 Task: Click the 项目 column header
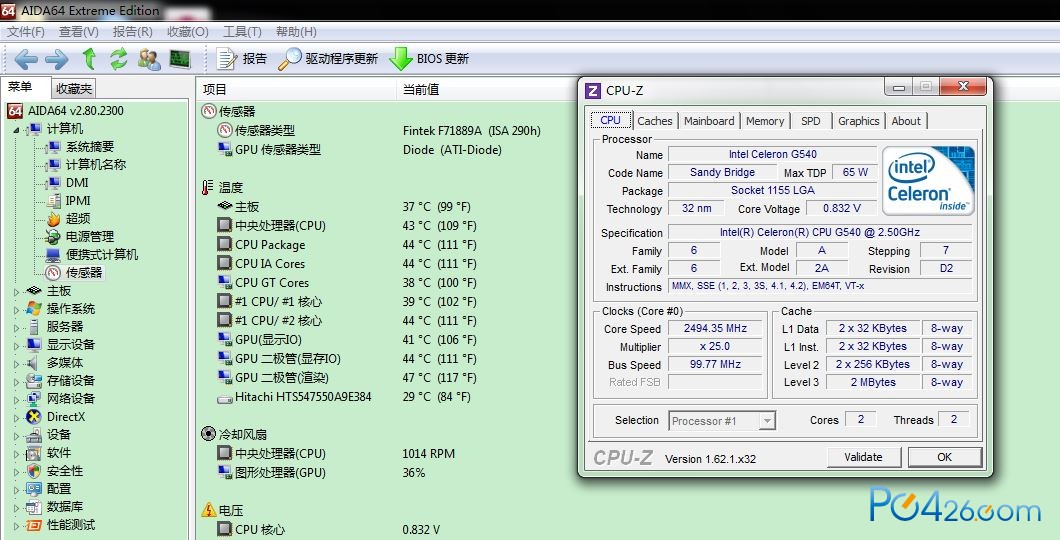tap(296, 89)
